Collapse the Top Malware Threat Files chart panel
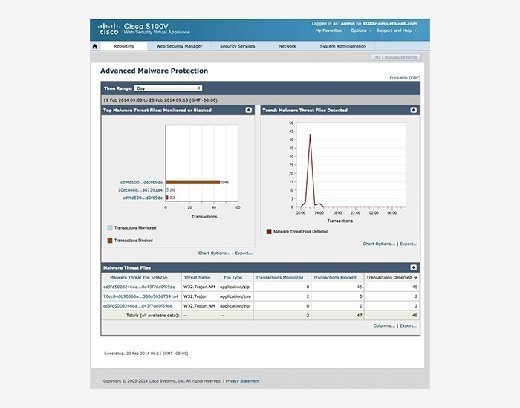The image size is (520, 408). (x=249, y=110)
